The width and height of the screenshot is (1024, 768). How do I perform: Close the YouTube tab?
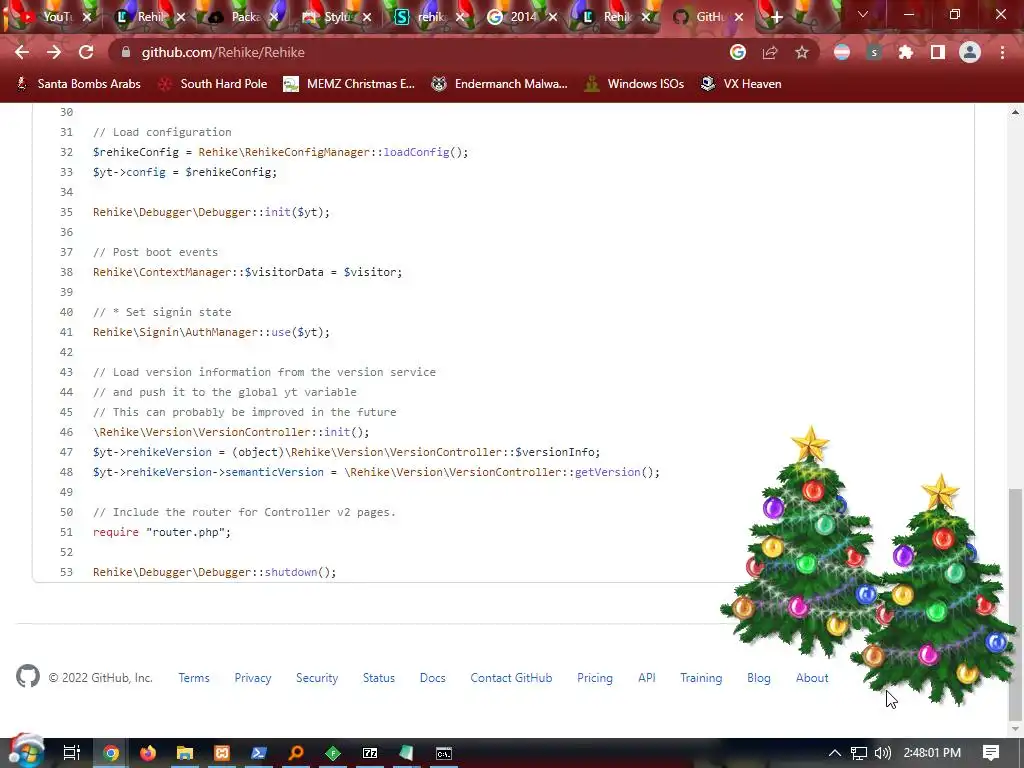(87, 17)
